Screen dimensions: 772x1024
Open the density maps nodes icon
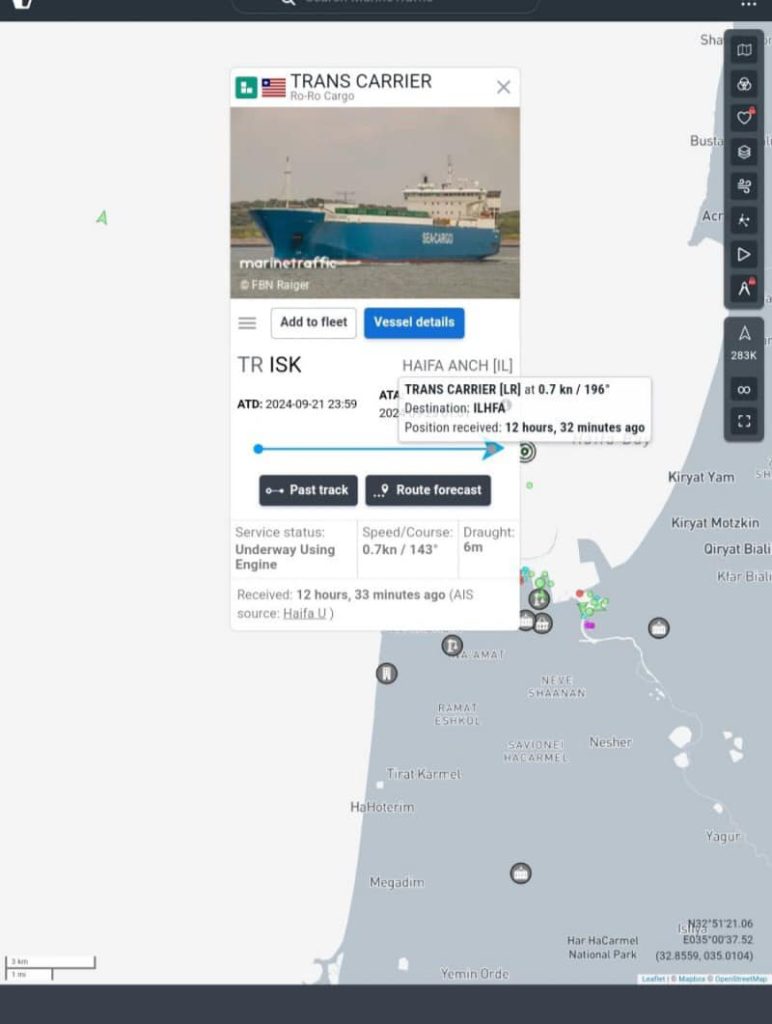[x=744, y=221]
